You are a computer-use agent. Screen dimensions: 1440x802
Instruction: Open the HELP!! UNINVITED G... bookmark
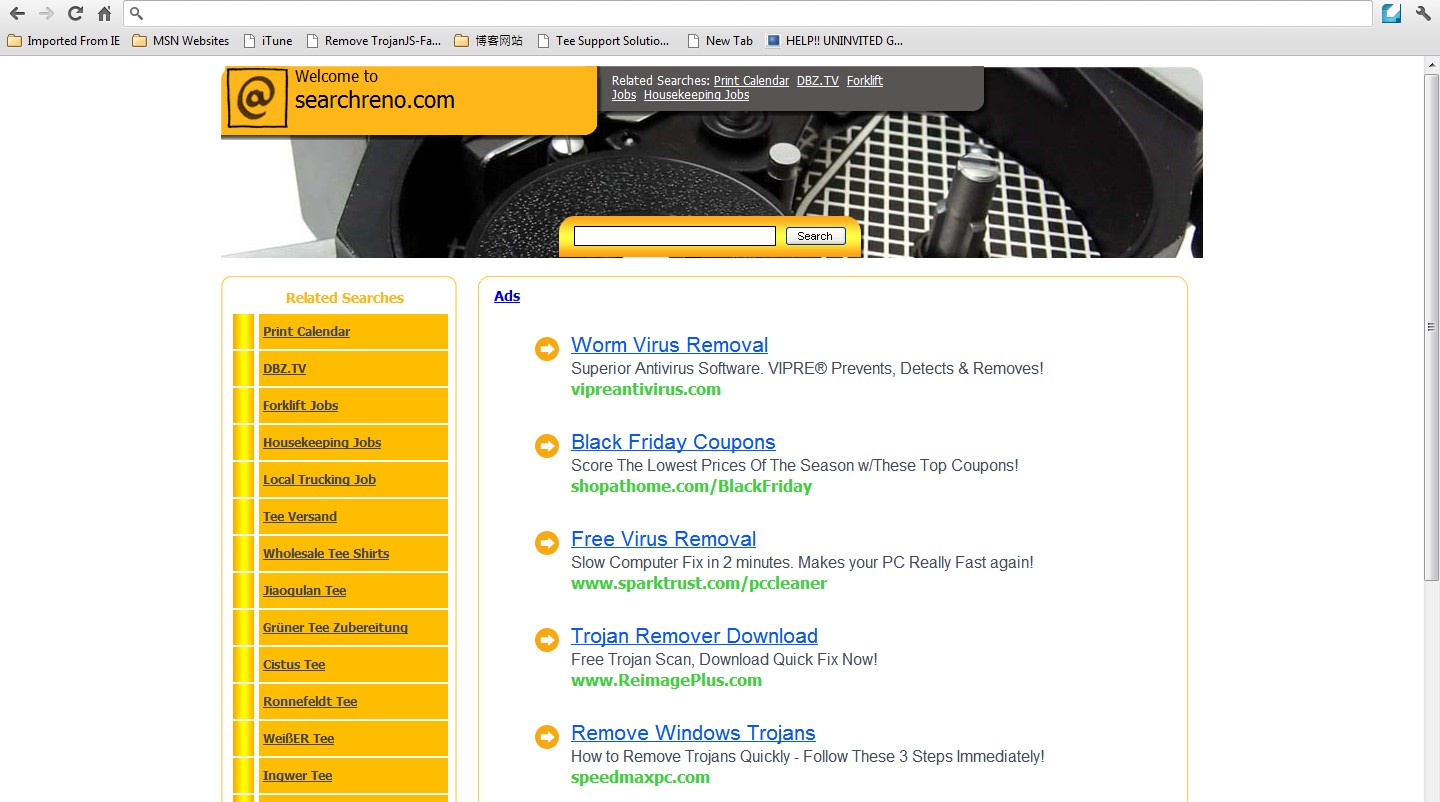pyautogui.click(x=835, y=41)
